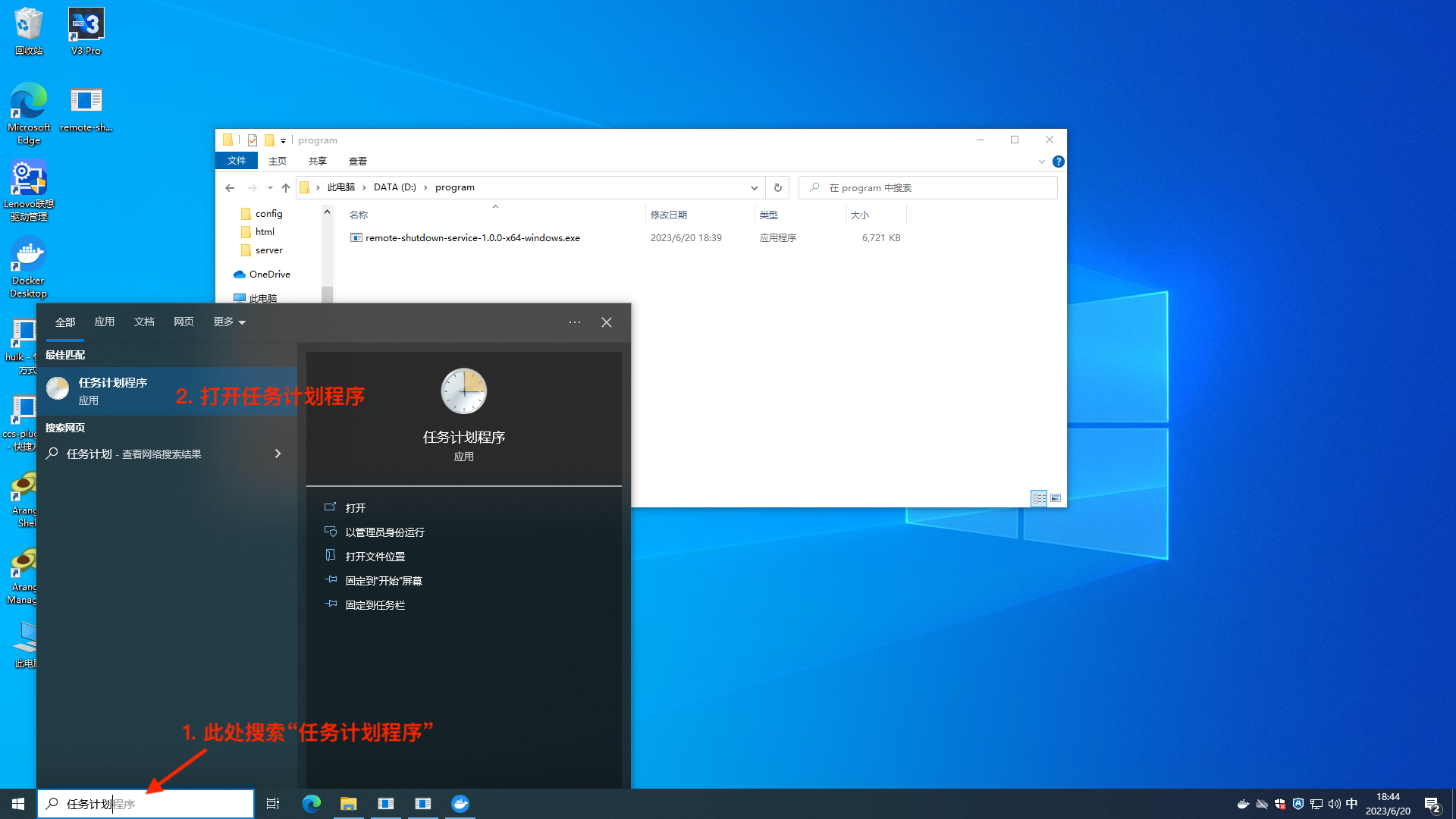Open Docker icon on the taskbar
The height and width of the screenshot is (819, 1456).
(460, 804)
